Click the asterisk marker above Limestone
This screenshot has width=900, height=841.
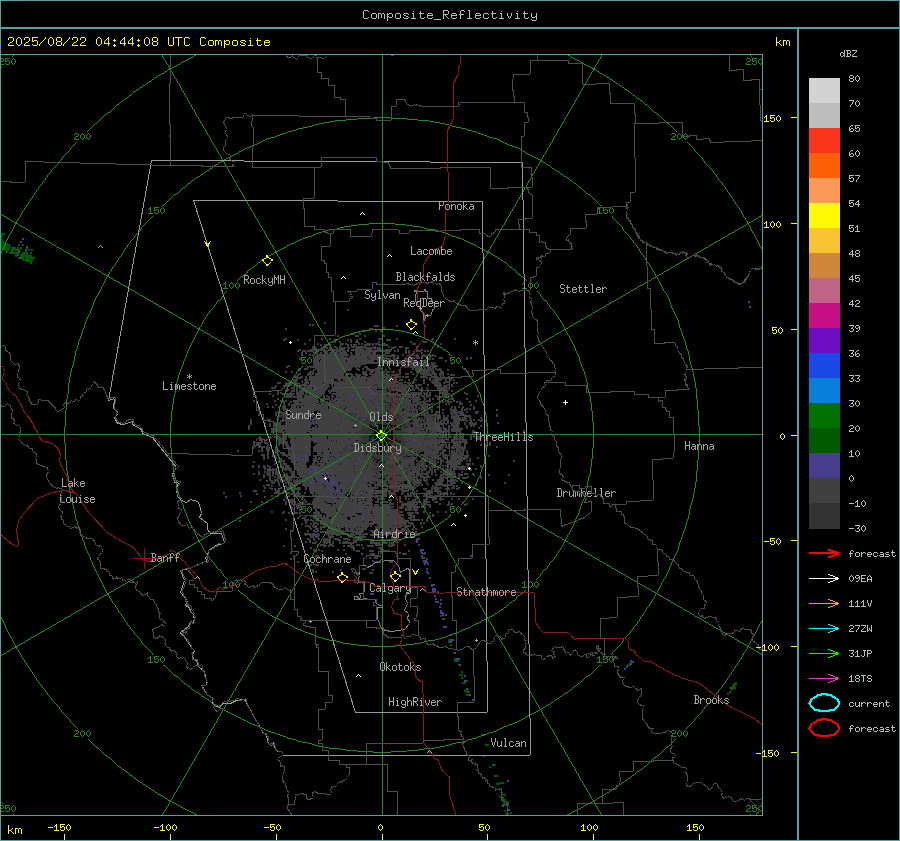pyautogui.click(x=189, y=377)
